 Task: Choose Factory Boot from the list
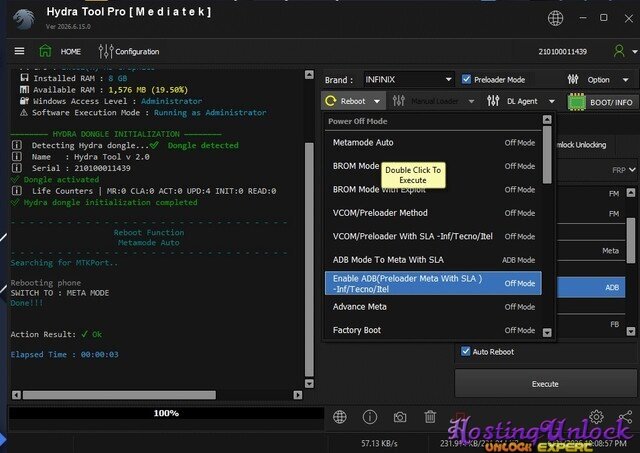pyautogui.click(x=433, y=330)
